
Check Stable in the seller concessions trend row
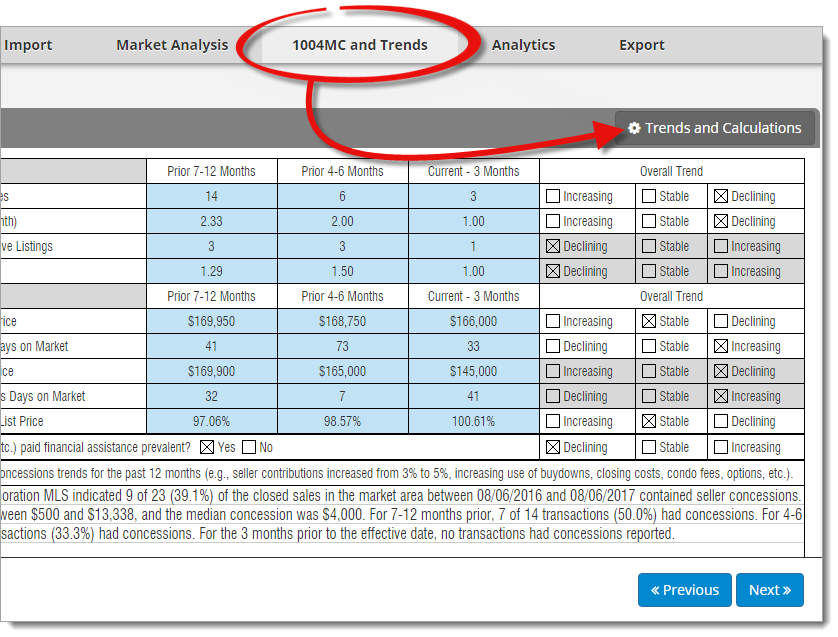[x=649, y=447]
